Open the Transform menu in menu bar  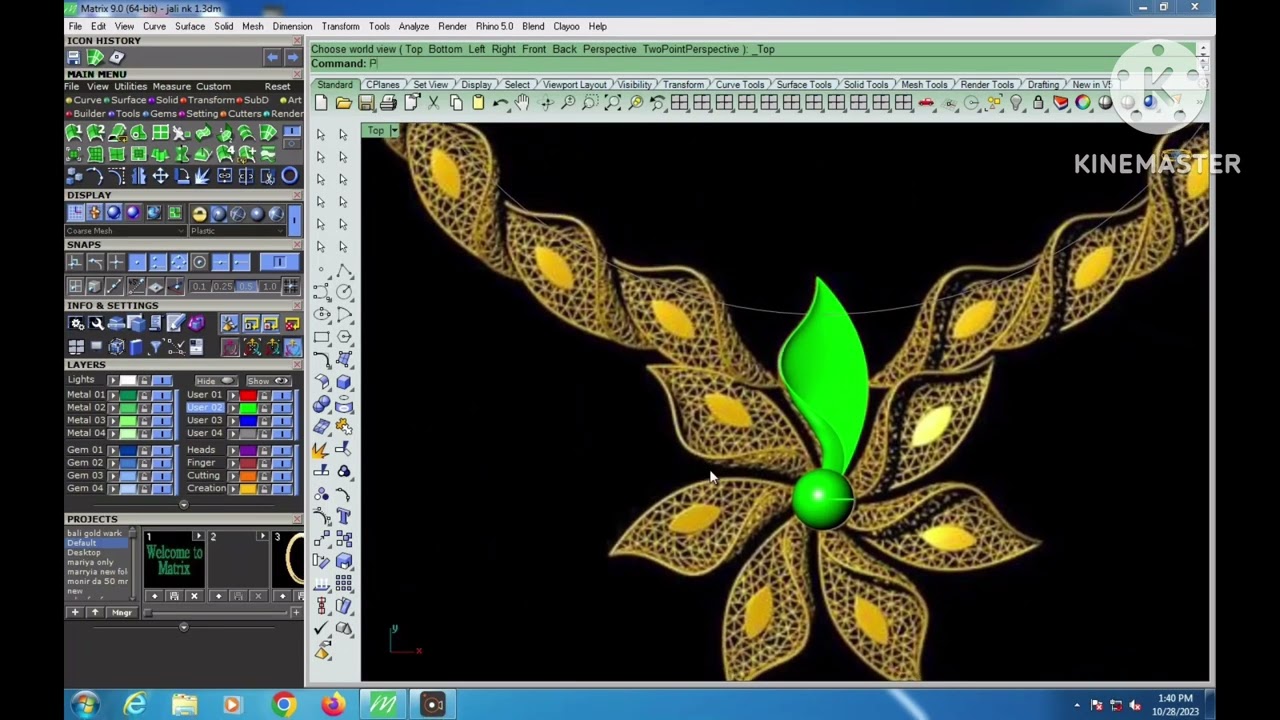click(340, 26)
